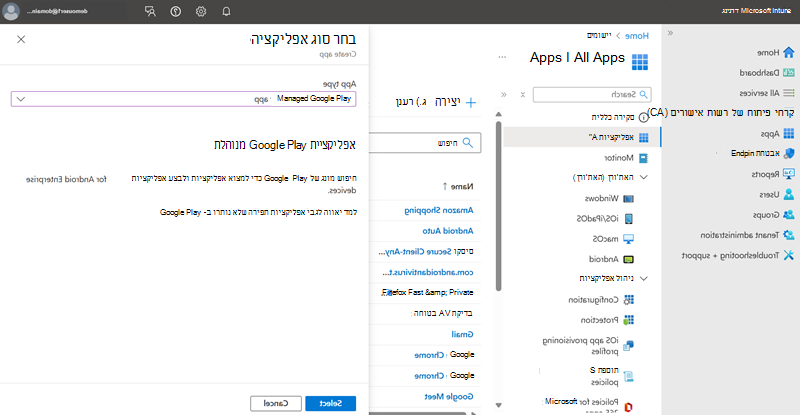
Task: Click the sidebar scrollbar down arrow
Action: tap(498, 405)
